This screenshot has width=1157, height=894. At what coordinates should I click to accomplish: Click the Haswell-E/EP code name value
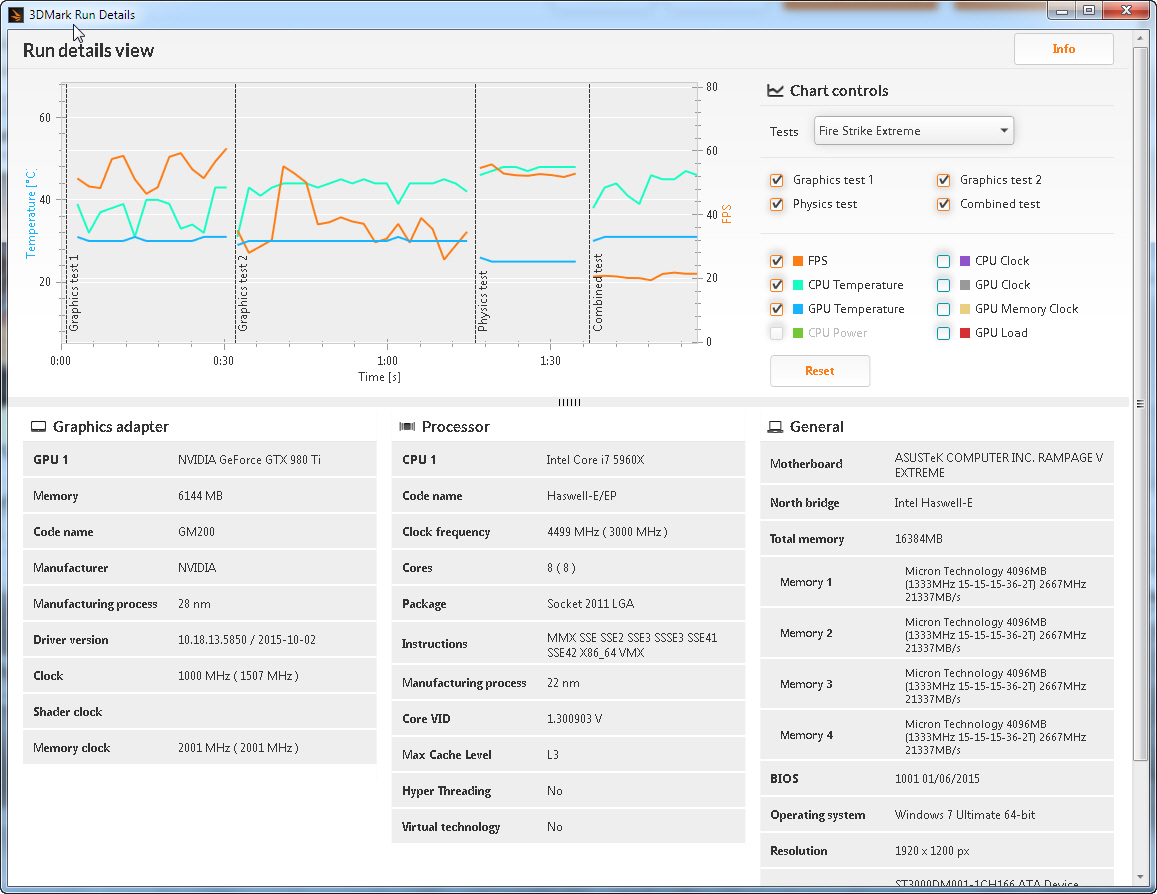coord(581,496)
